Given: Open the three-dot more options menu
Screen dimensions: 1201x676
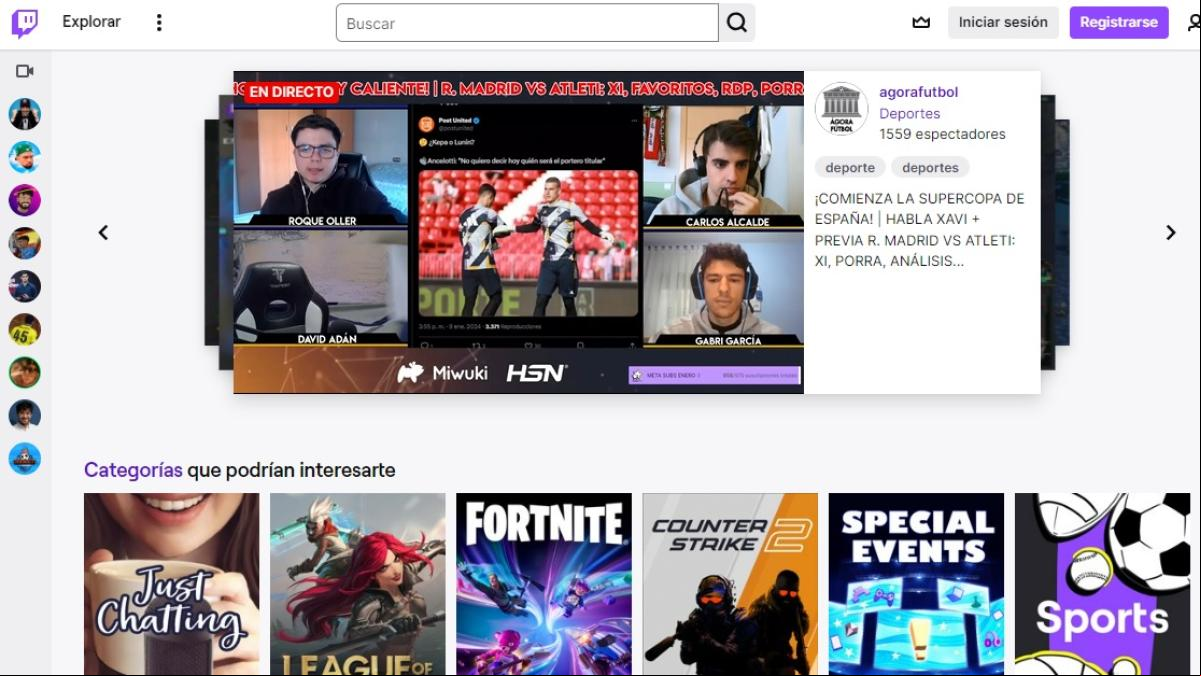Looking at the screenshot, I should [x=159, y=22].
